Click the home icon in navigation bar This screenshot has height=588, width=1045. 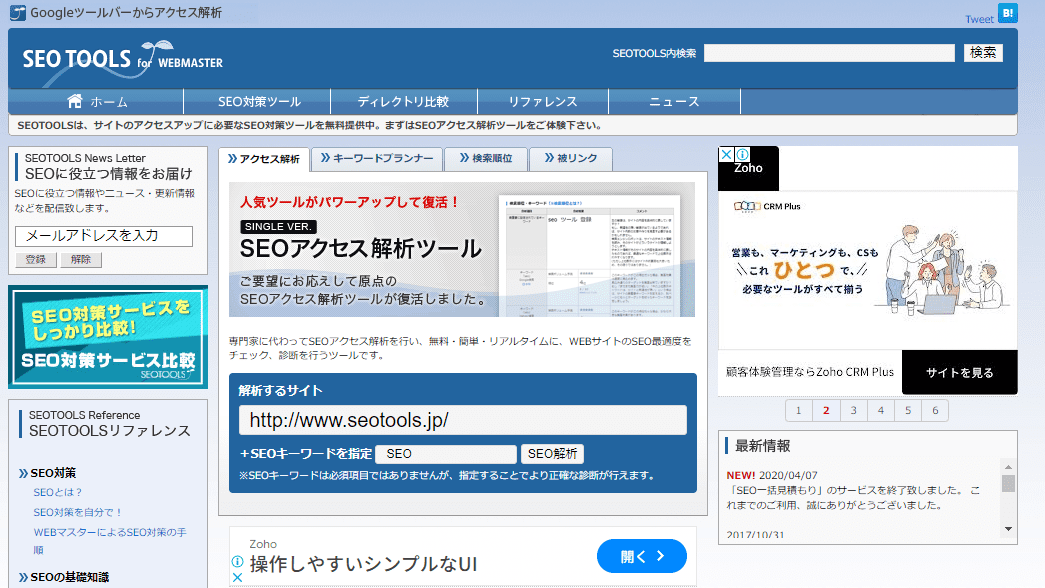(75, 101)
